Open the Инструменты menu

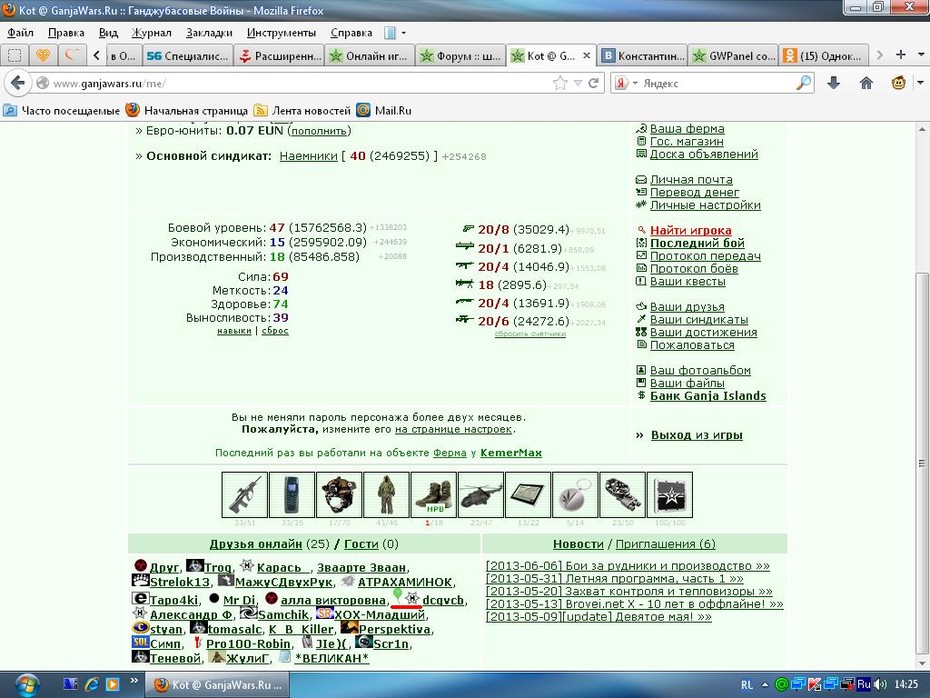pos(281,33)
